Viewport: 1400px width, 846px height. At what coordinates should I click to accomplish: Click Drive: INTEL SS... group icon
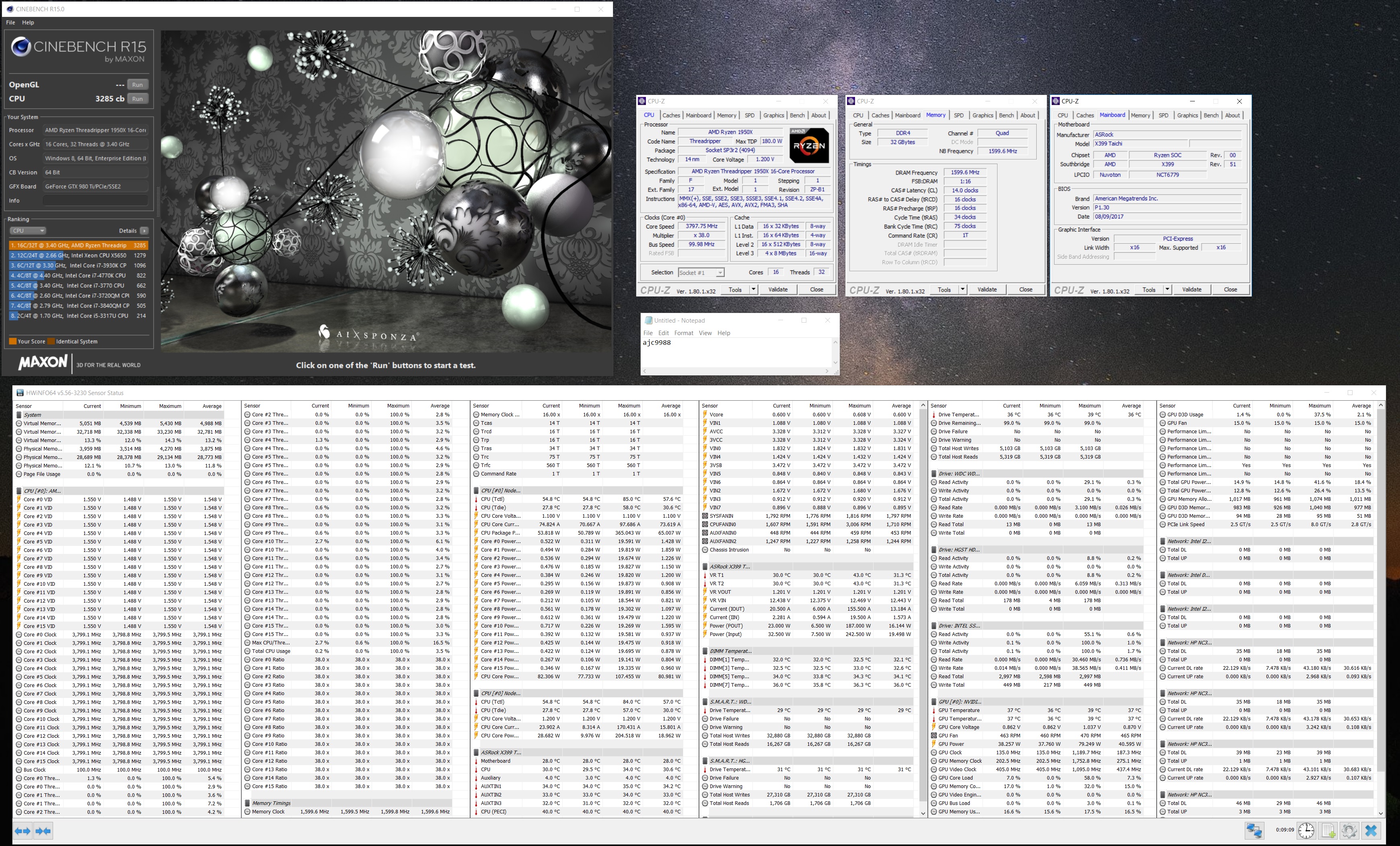point(934,626)
